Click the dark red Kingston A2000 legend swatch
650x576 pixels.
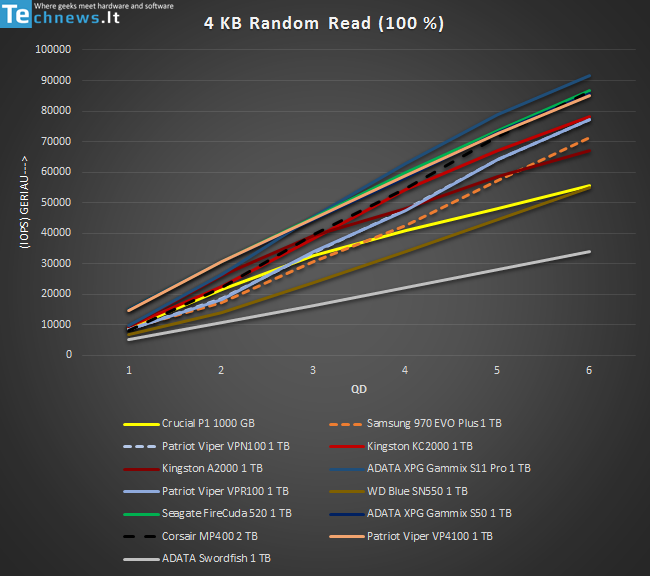[141, 469]
